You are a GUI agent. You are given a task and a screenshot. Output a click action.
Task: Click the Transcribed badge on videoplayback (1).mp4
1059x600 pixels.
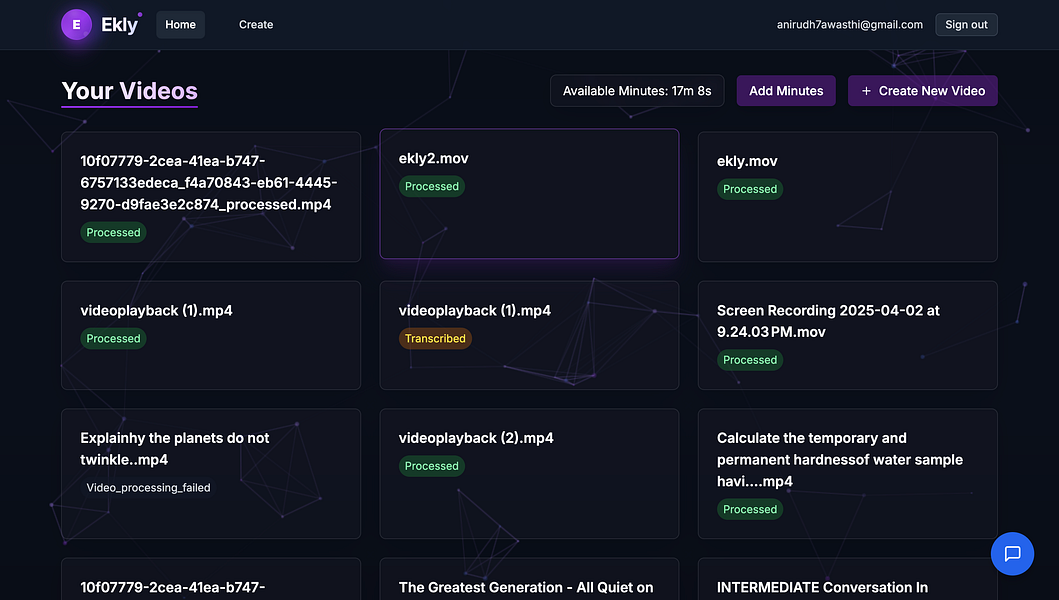tap(435, 338)
